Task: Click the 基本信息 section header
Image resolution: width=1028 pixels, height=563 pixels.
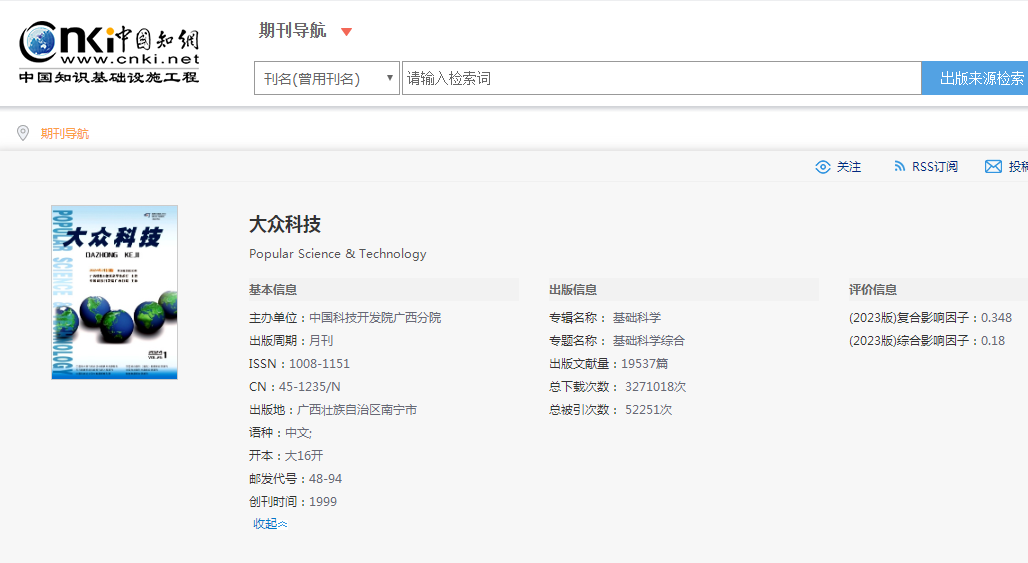Action: pos(273,290)
